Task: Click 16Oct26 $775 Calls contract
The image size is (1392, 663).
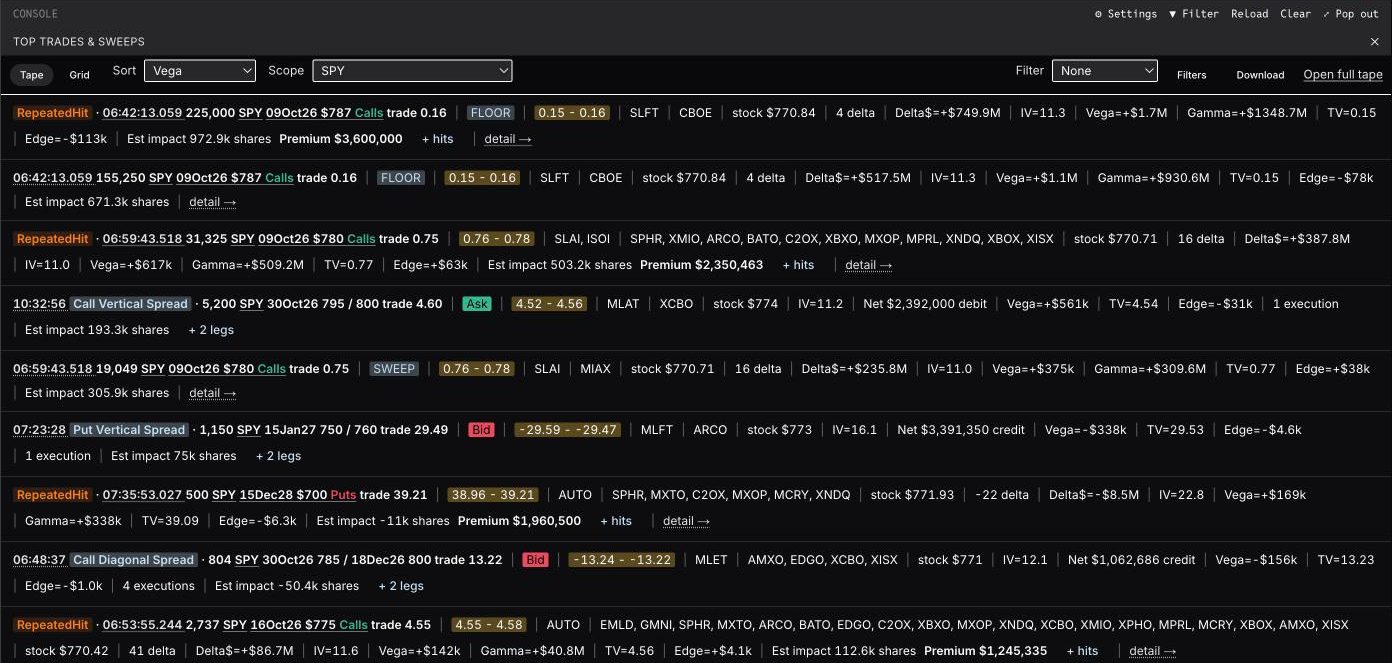Action: coord(309,625)
